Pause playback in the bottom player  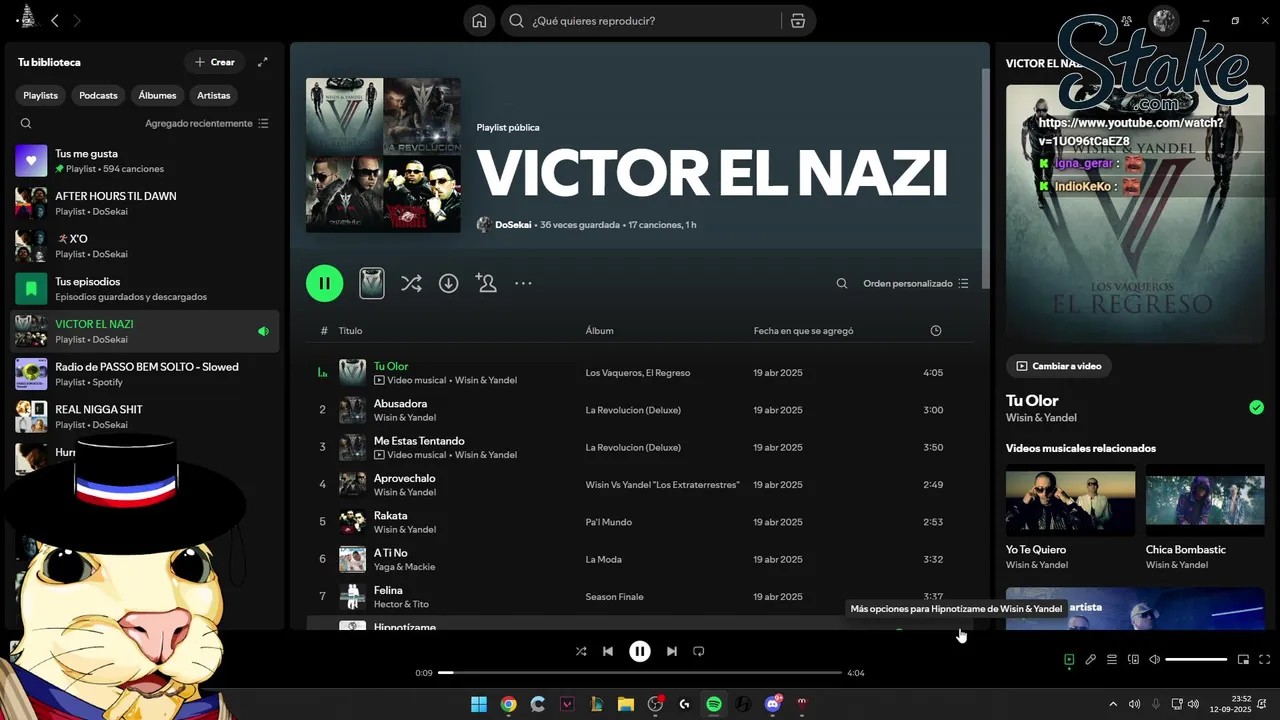tap(640, 651)
